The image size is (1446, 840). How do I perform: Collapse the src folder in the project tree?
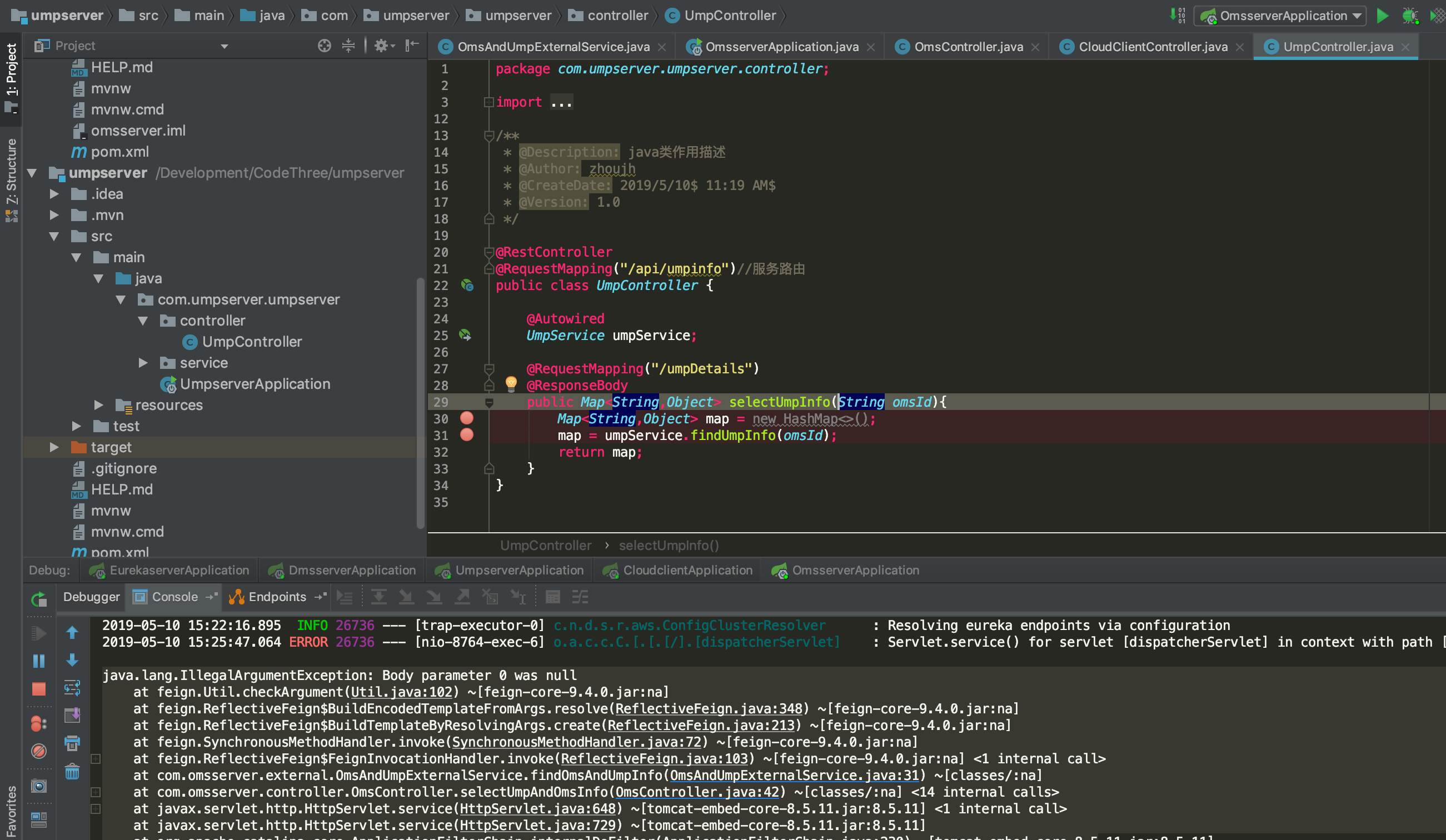coord(54,236)
